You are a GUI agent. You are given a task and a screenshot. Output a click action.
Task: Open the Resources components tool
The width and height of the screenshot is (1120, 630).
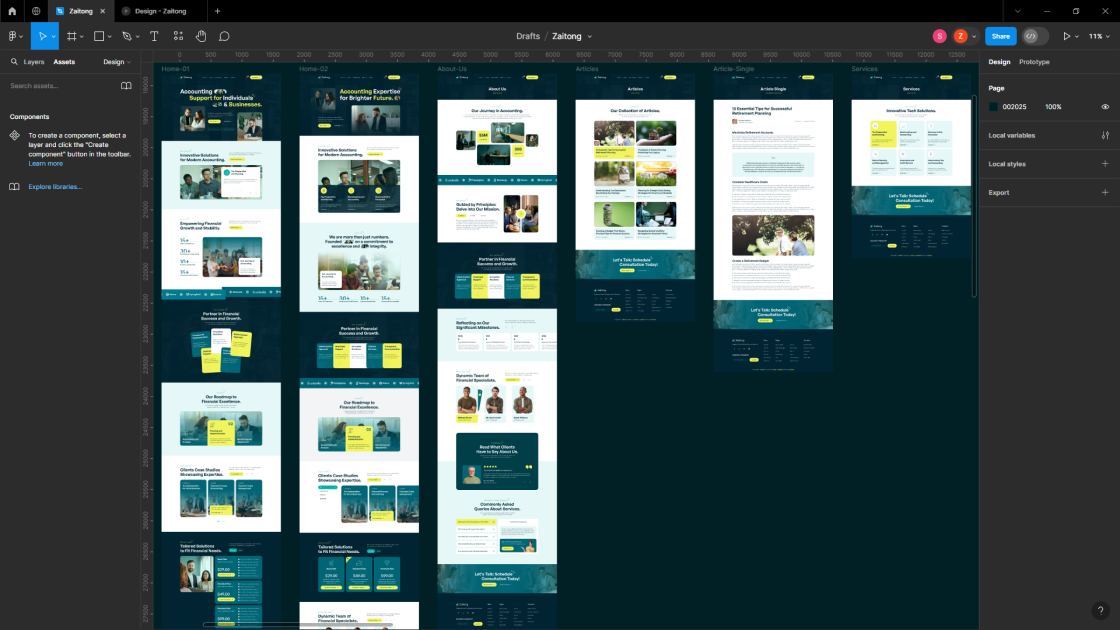click(179, 36)
